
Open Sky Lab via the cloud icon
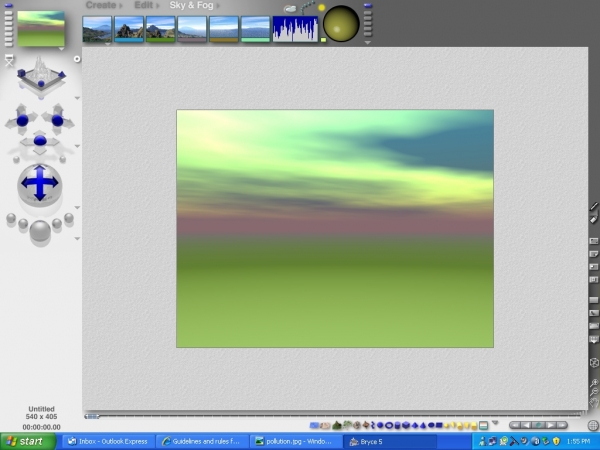coord(290,9)
